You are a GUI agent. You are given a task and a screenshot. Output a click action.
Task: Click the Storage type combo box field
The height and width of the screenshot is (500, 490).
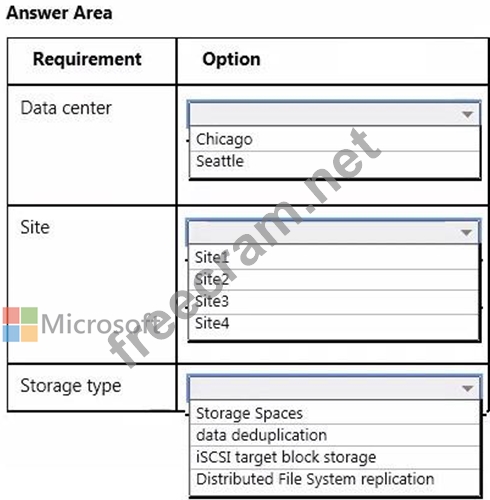[x=334, y=388]
